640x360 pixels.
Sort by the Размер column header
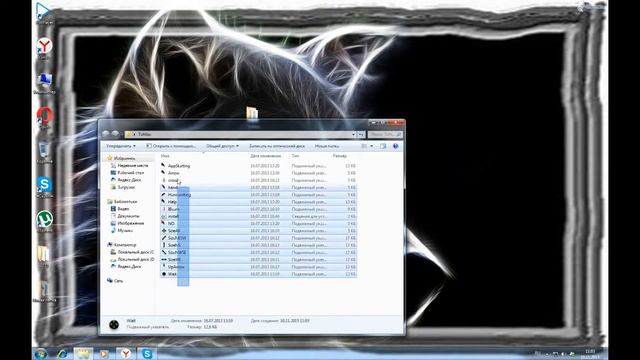[x=340, y=156]
